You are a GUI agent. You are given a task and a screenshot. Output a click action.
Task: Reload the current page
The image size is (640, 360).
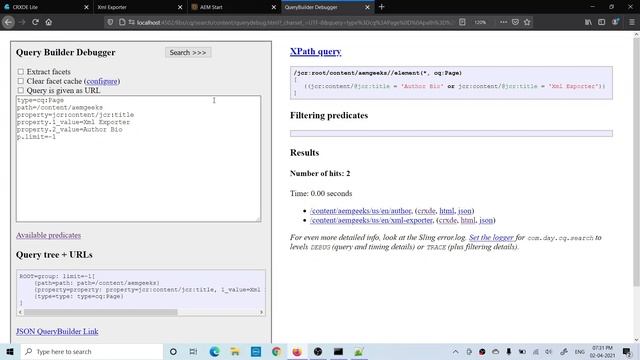35,22
